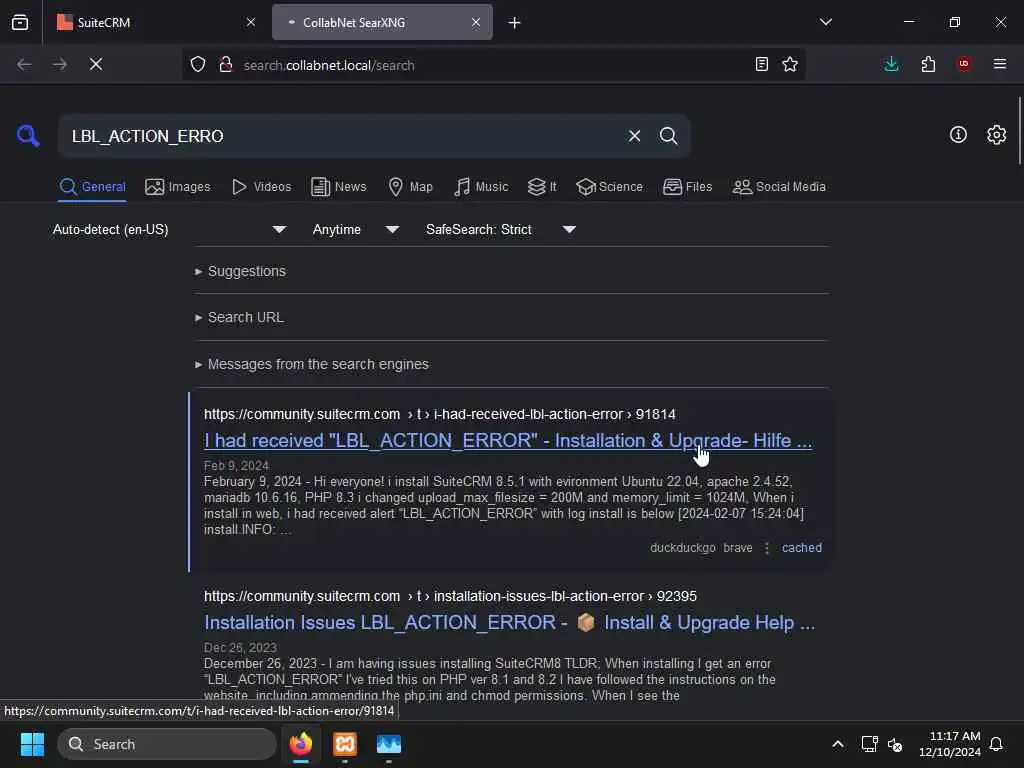This screenshot has height=768, width=1024.
Task: Open tracking protection shield icon
Action: (198, 64)
